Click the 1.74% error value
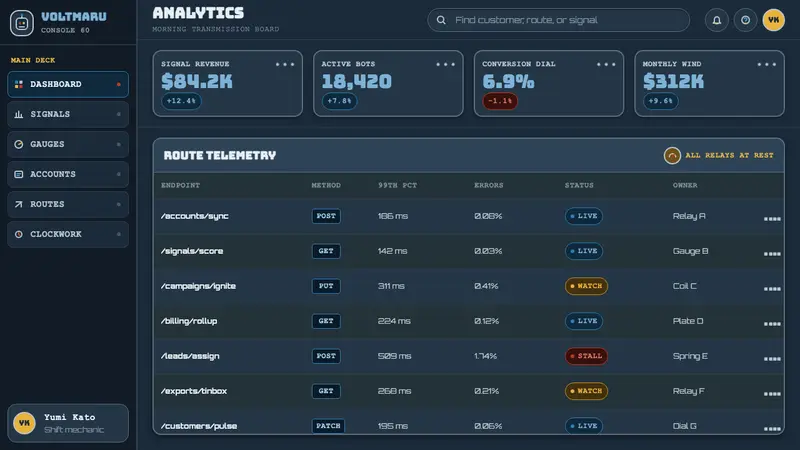This screenshot has height=450, width=800. click(485, 356)
